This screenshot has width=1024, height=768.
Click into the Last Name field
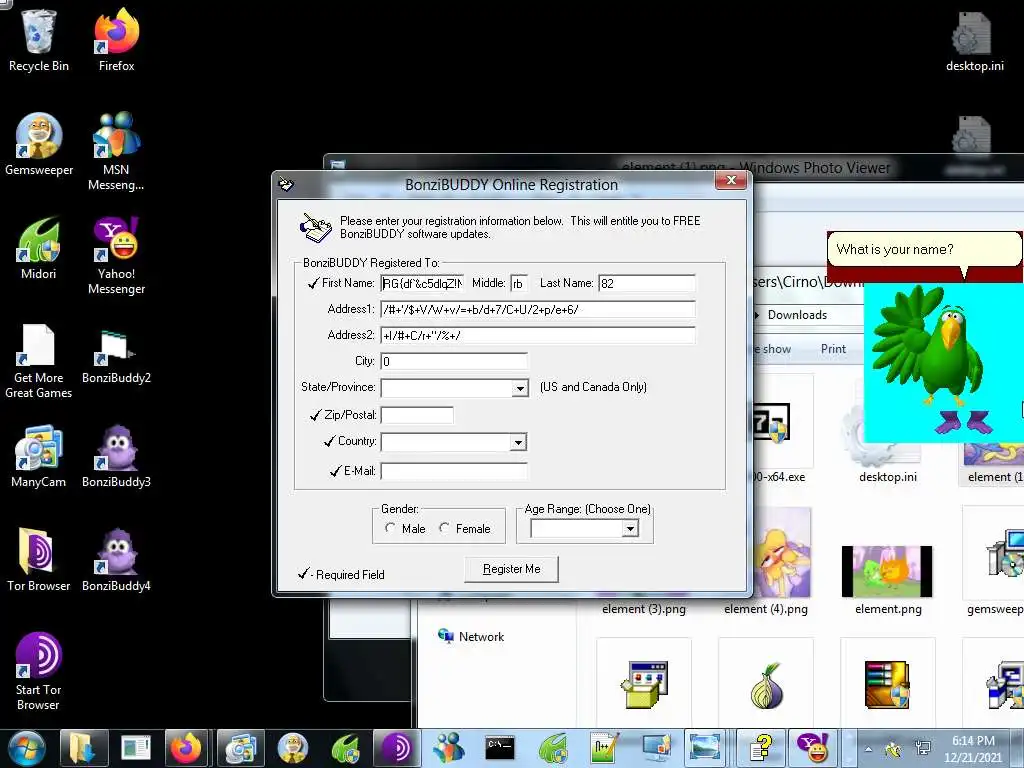tap(647, 283)
